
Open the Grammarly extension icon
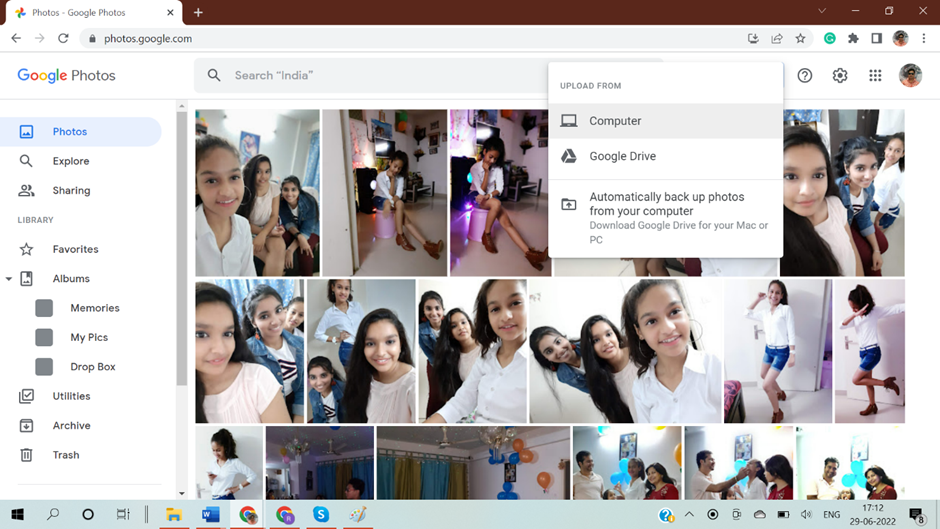830,38
